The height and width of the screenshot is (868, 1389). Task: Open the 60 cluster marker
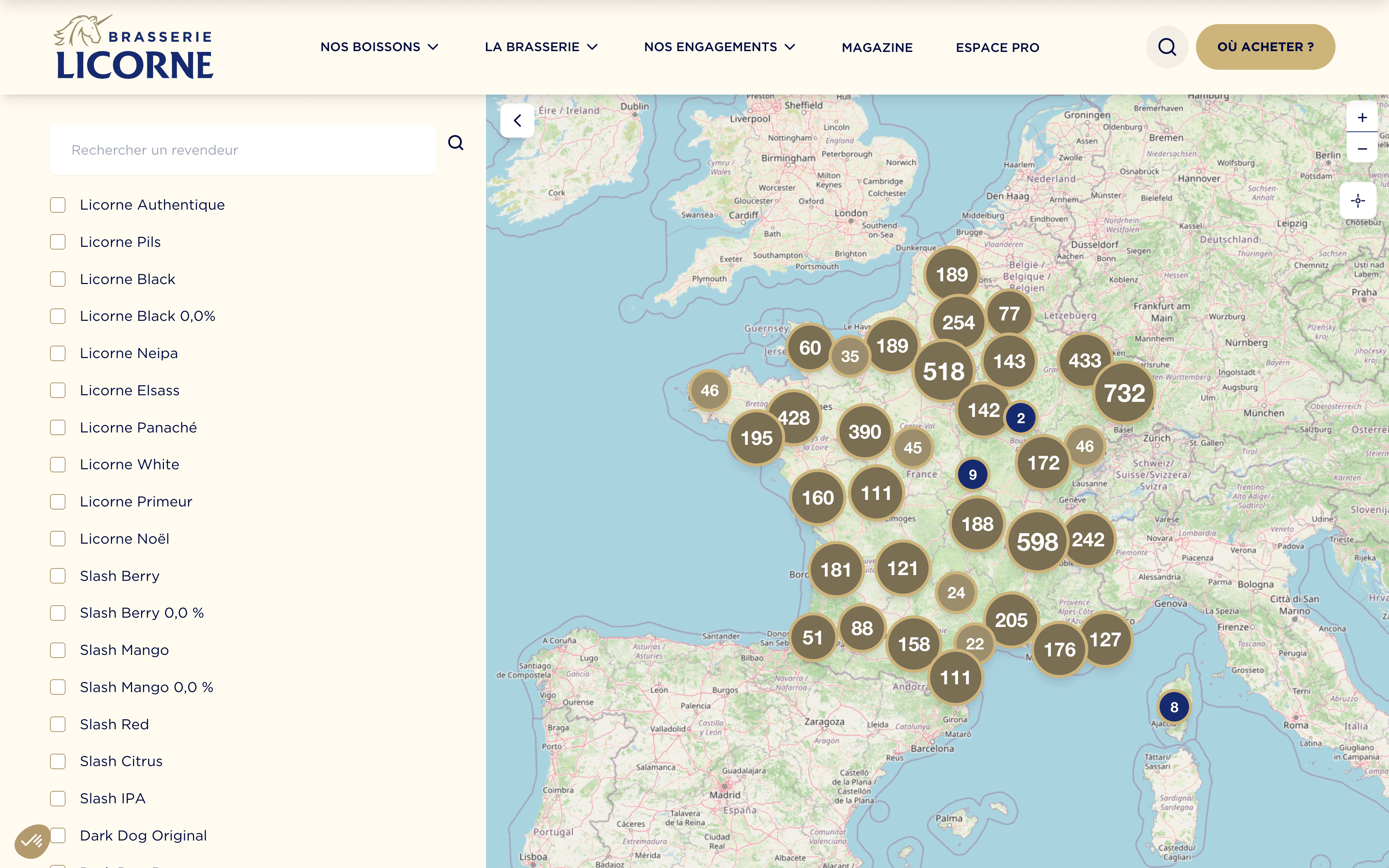point(810,348)
